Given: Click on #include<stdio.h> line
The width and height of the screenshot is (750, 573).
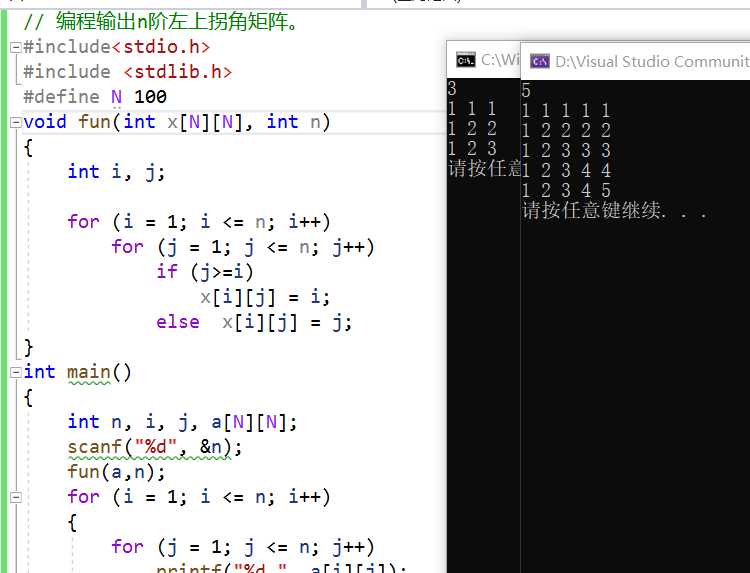Looking at the screenshot, I should (117, 47).
